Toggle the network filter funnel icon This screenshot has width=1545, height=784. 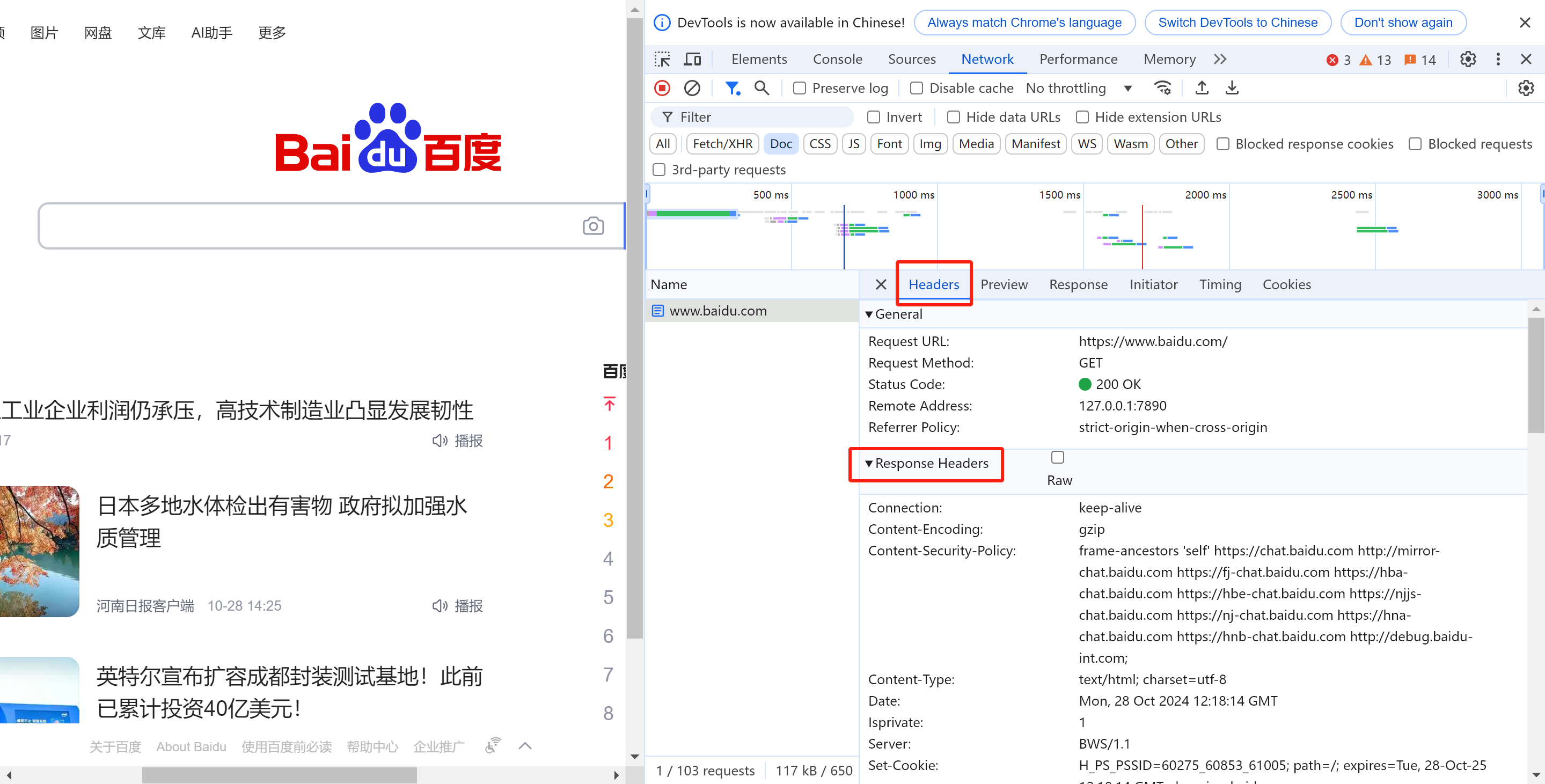point(733,88)
